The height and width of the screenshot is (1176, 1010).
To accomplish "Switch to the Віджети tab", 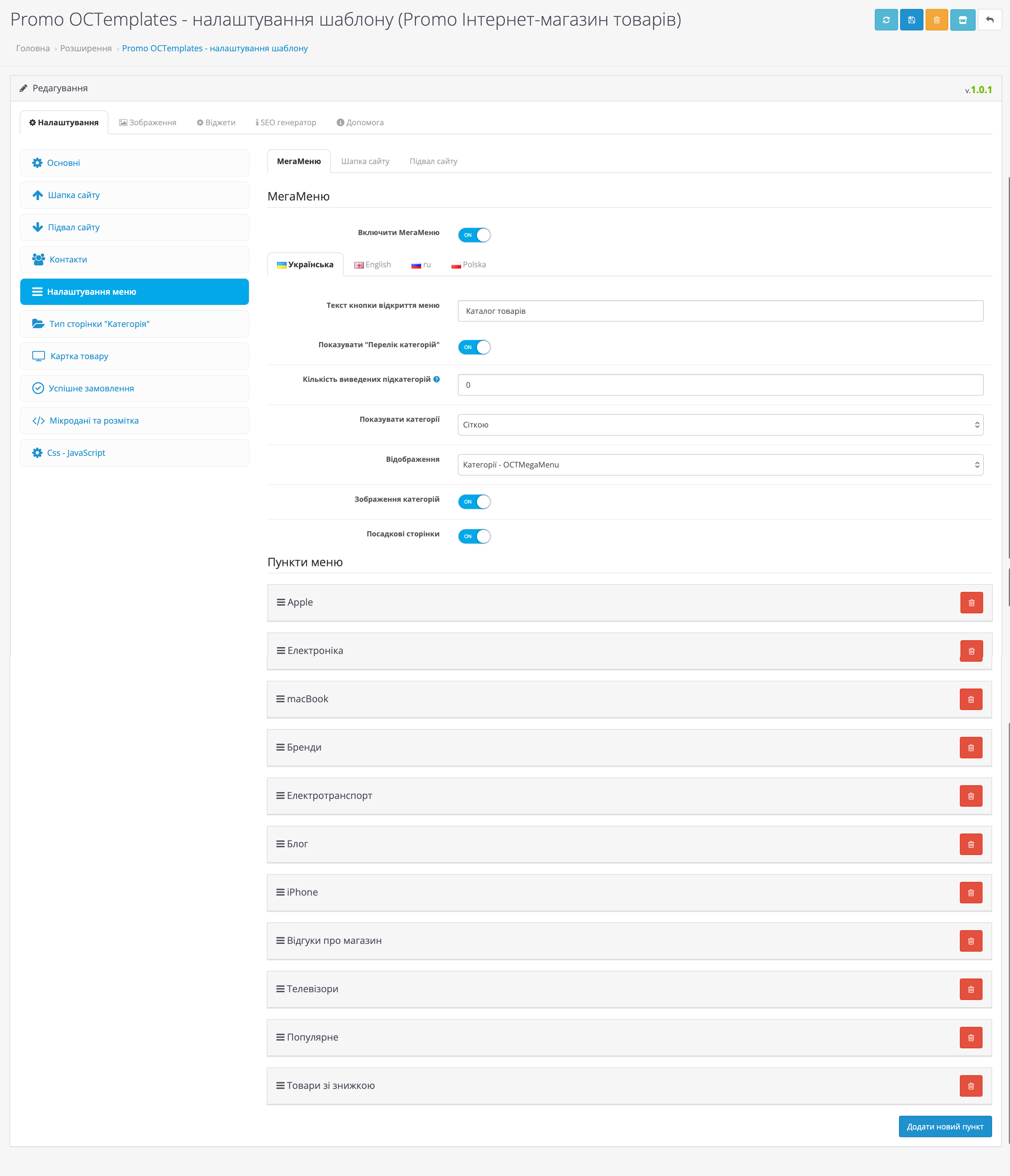I will click(x=216, y=123).
